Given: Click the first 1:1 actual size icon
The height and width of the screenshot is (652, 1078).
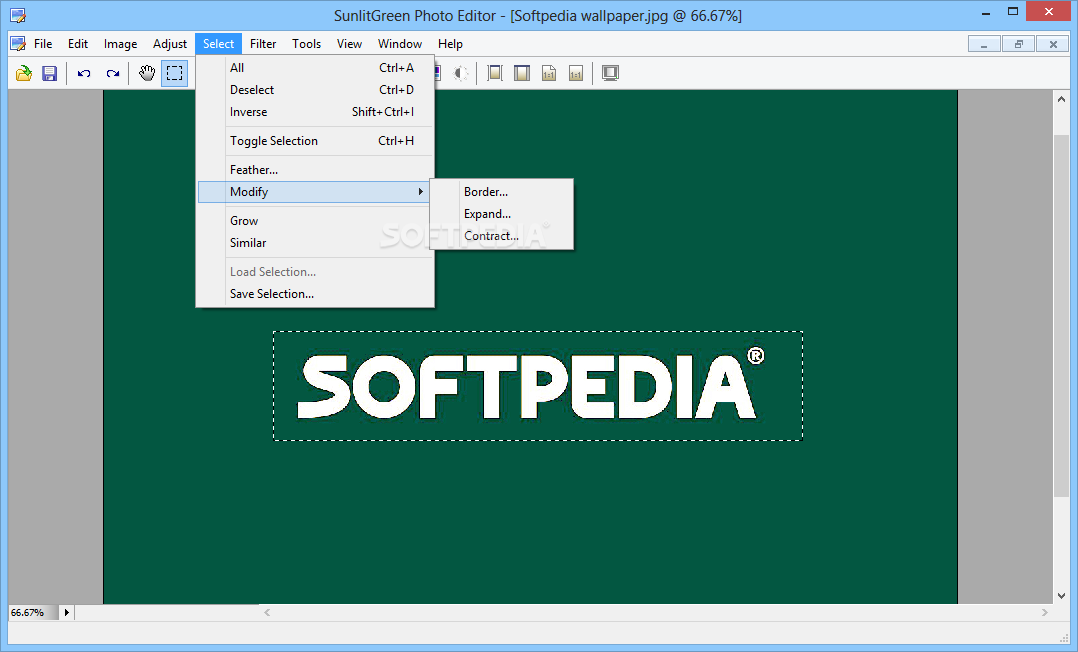Looking at the screenshot, I should pos(549,73).
